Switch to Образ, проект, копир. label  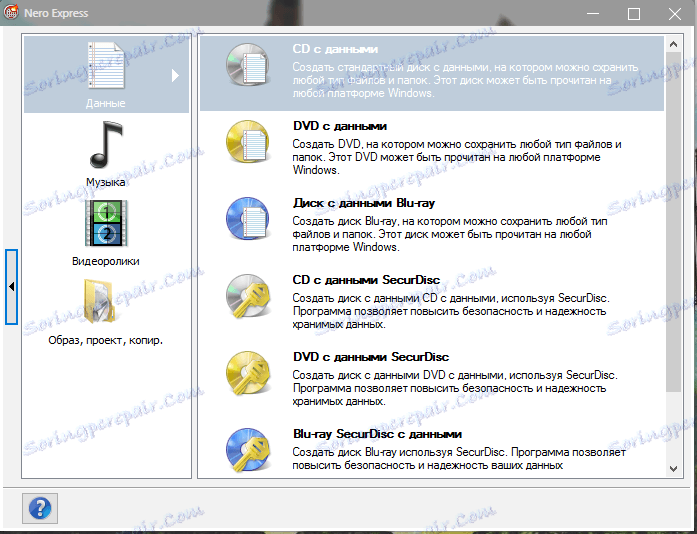click(x=106, y=341)
